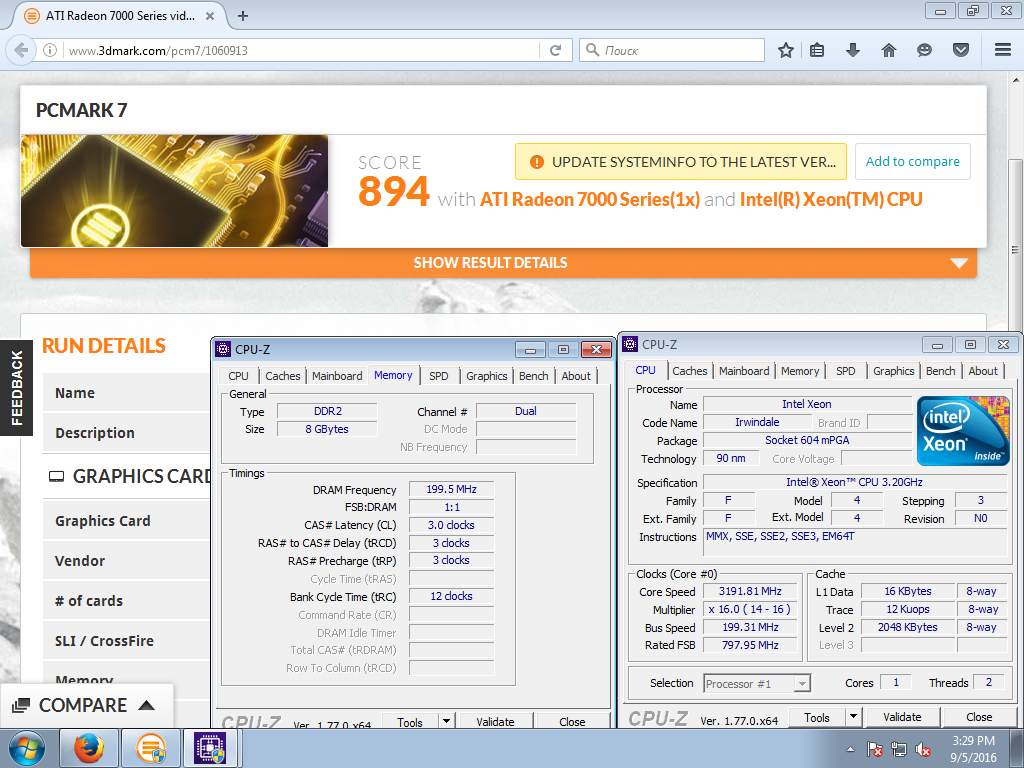The height and width of the screenshot is (768, 1024).
Task: Click the warning icon in update banner
Action: pyautogui.click(x=537, y=162)
